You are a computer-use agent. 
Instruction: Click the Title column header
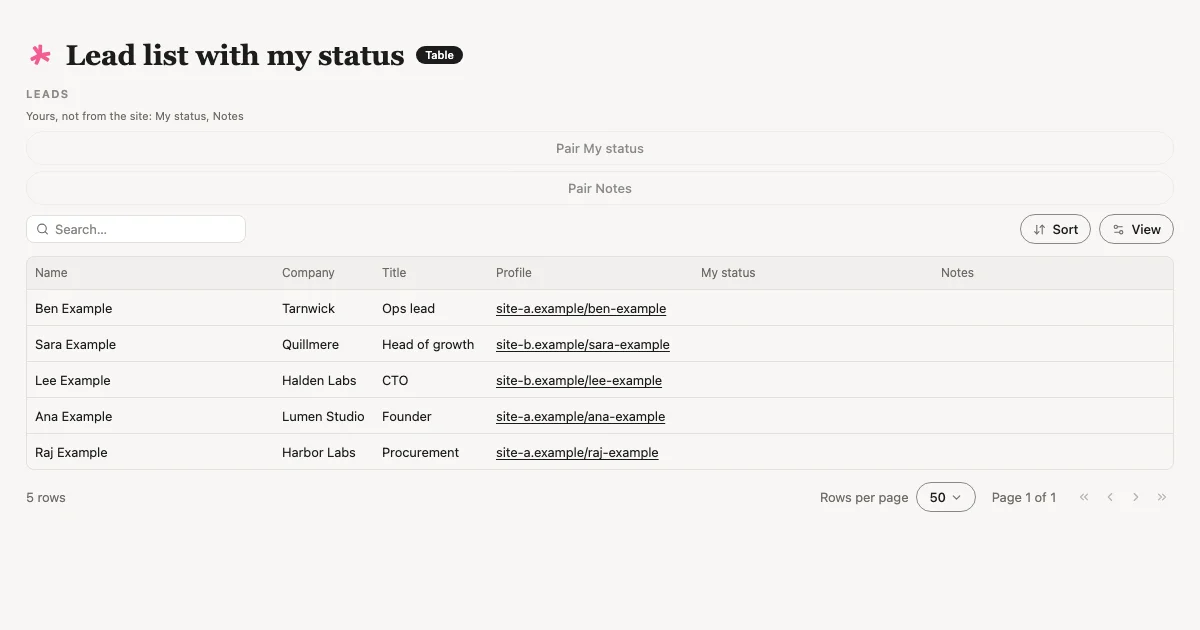pos(394,272)
